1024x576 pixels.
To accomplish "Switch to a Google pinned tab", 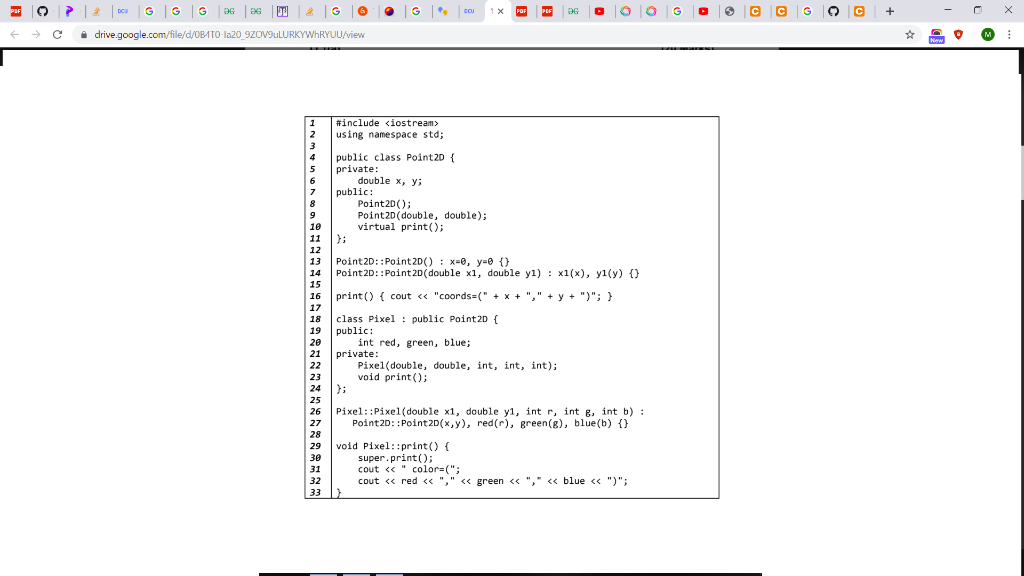I will tap(148, 10).
